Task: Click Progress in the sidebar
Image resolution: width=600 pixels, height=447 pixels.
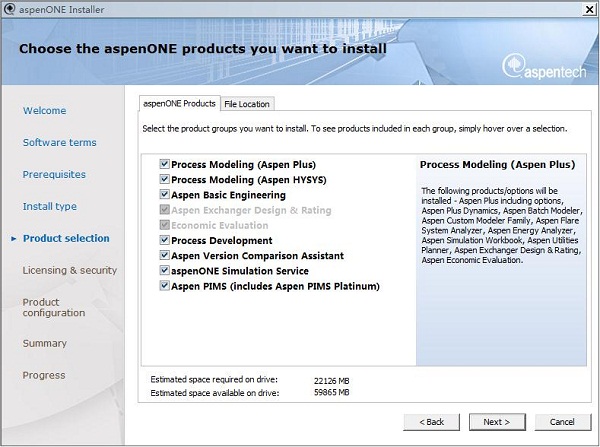Action: coord(44,375)
